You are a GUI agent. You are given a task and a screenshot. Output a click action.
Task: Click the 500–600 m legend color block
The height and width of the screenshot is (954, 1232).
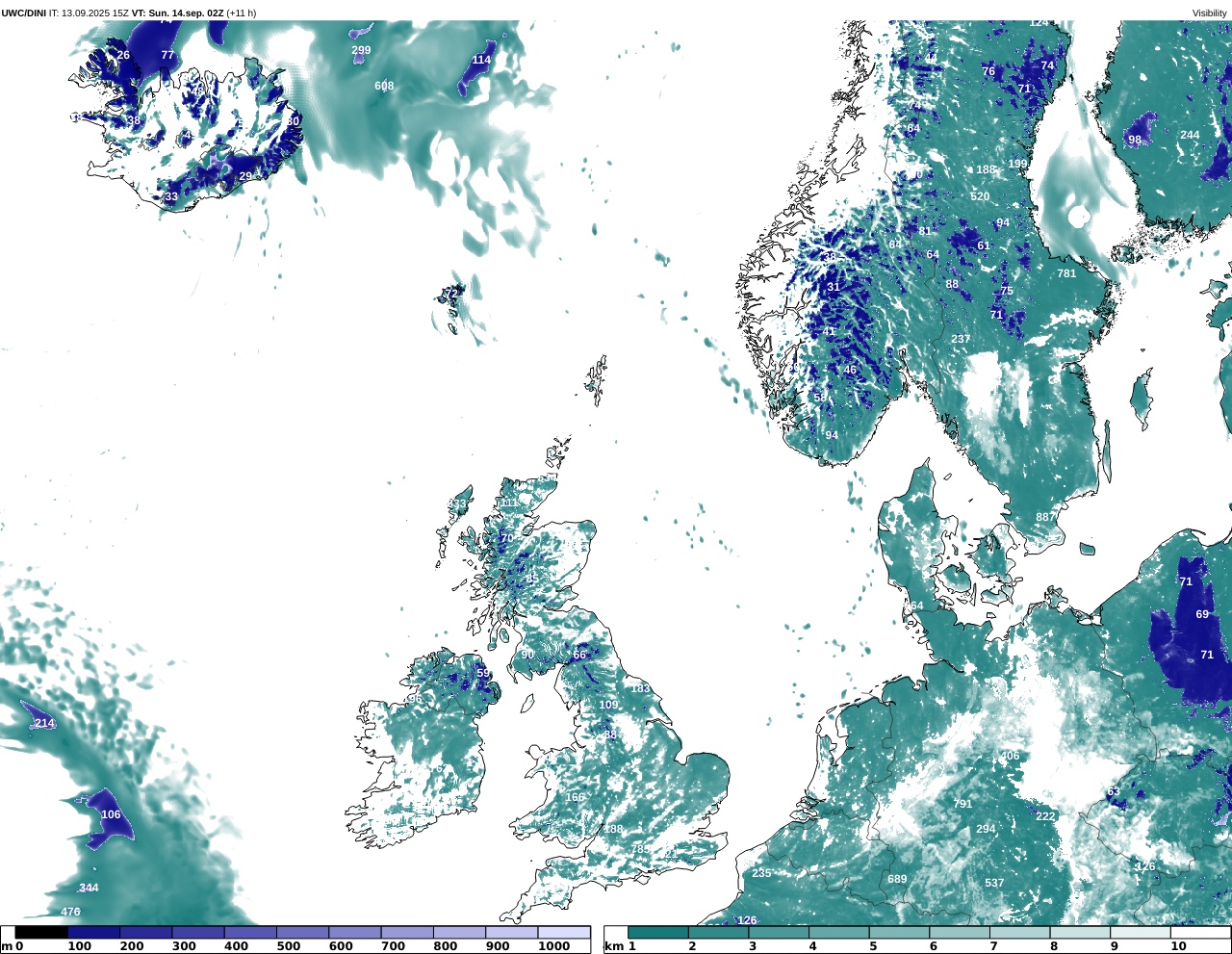[x=302, y=932]
